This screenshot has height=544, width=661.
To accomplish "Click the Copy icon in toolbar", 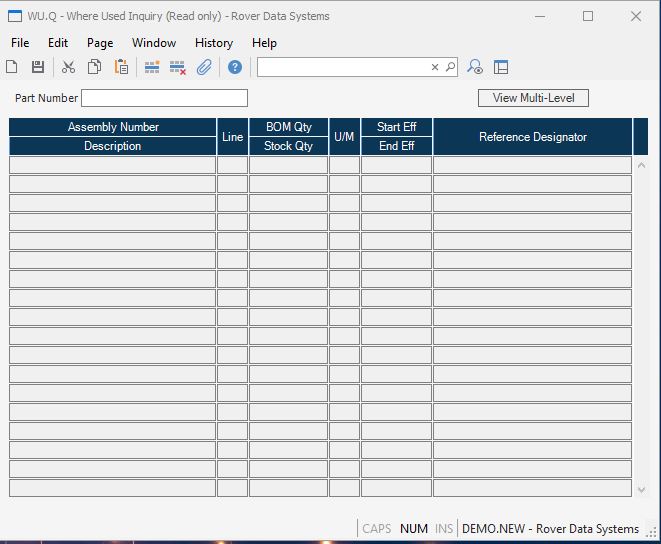I will [94, 67].
